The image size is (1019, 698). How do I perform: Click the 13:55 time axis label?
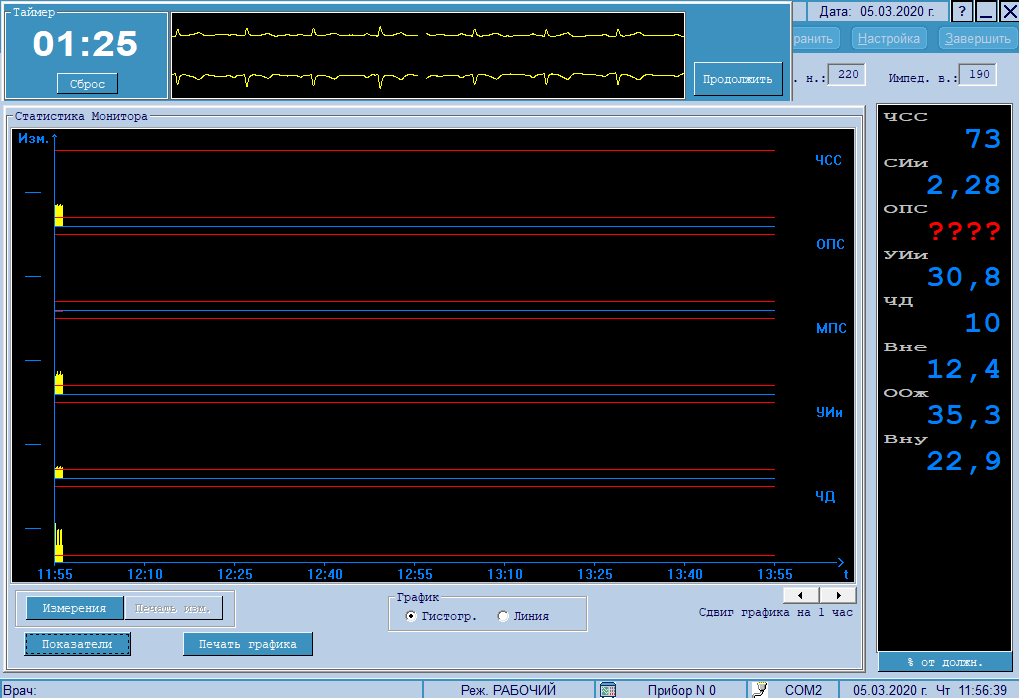775,575
